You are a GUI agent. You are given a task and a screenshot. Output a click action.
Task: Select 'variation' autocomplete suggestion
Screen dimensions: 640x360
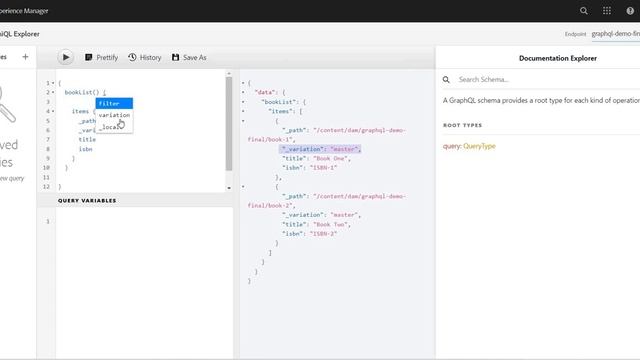pos(114,115)
